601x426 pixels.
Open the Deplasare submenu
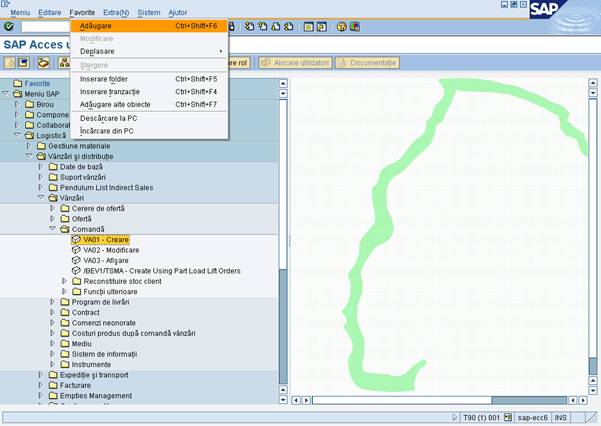[149, 51]
